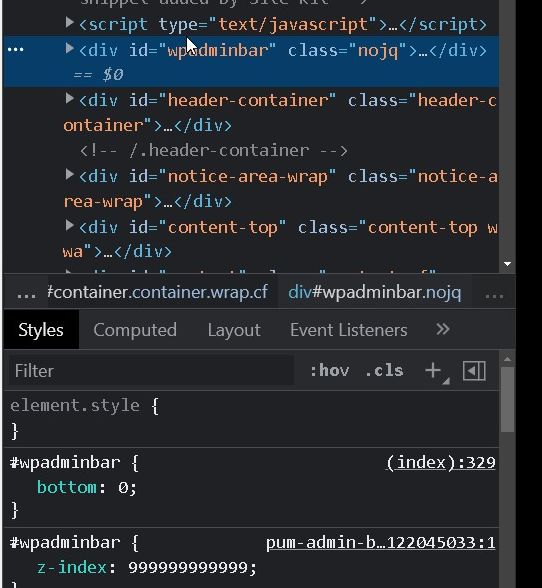Viewport: 542px width, 588px height.
Task: Click the right breadcrumb overflow ellipsis
Action: (x=494, y=294)
